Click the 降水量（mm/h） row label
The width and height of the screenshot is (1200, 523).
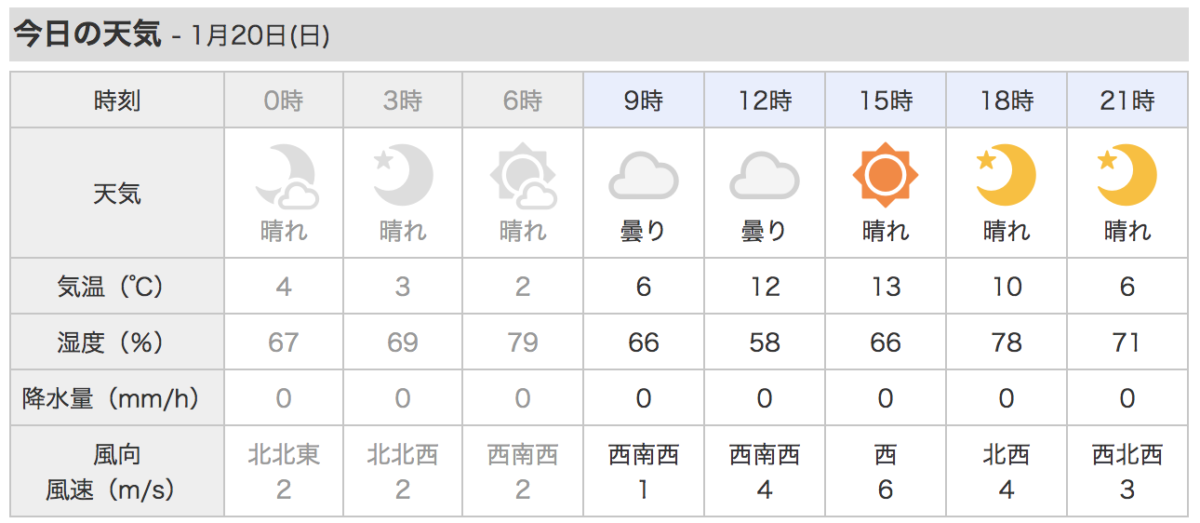point(117,399)
